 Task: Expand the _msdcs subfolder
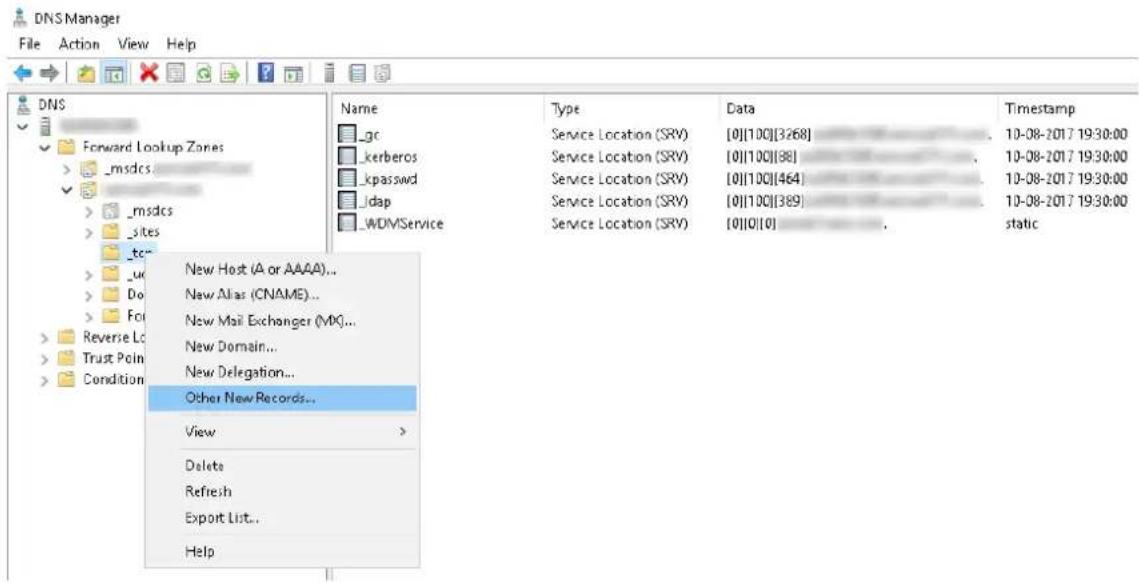[89, 211]
